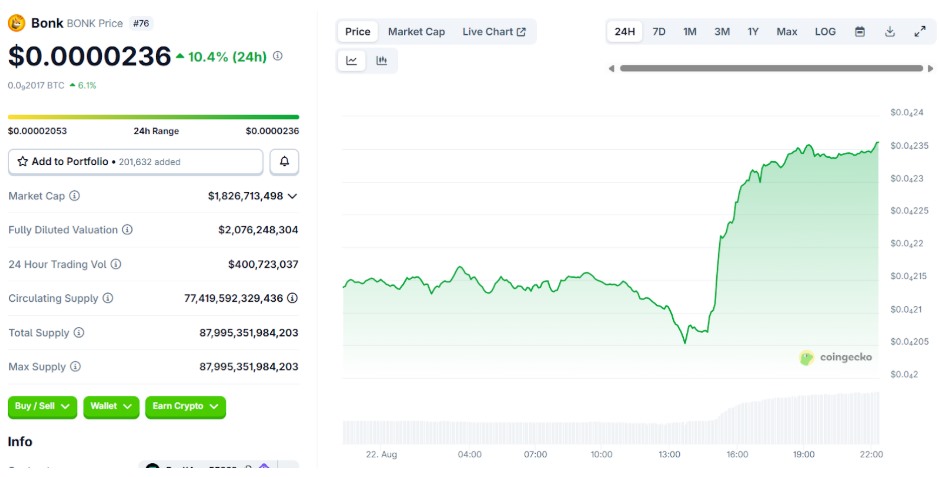Click the green price line at 16:00

(x=737, y=201)
